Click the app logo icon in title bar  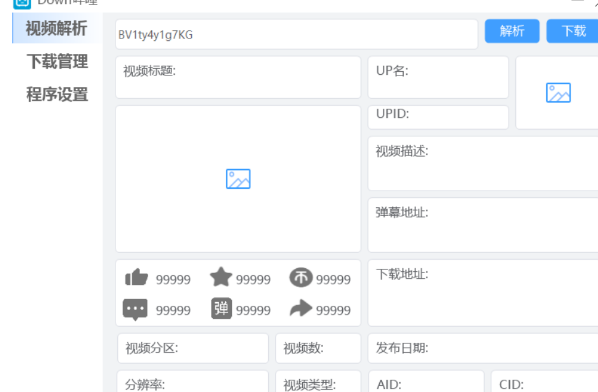point(22,3)
